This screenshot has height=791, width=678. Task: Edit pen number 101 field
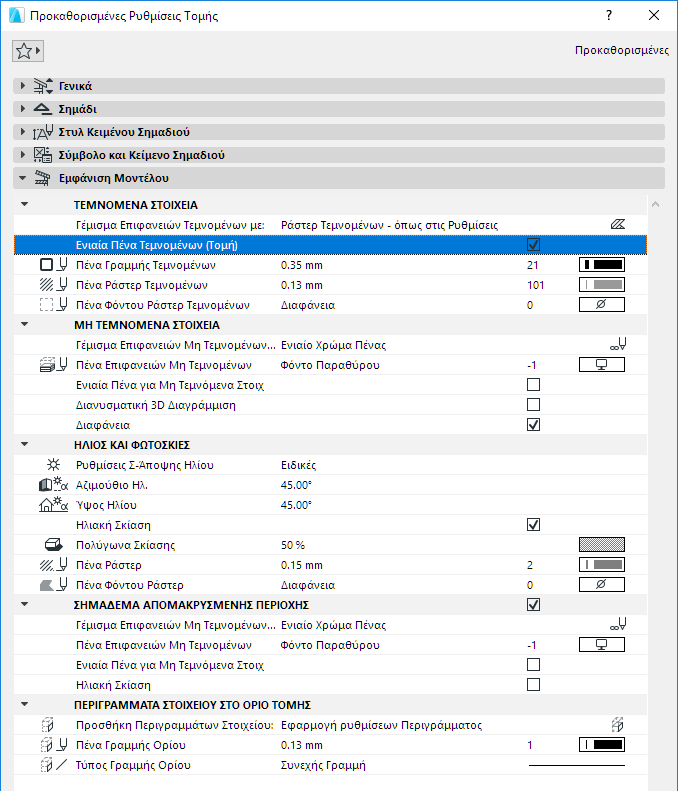pos(536,285)
